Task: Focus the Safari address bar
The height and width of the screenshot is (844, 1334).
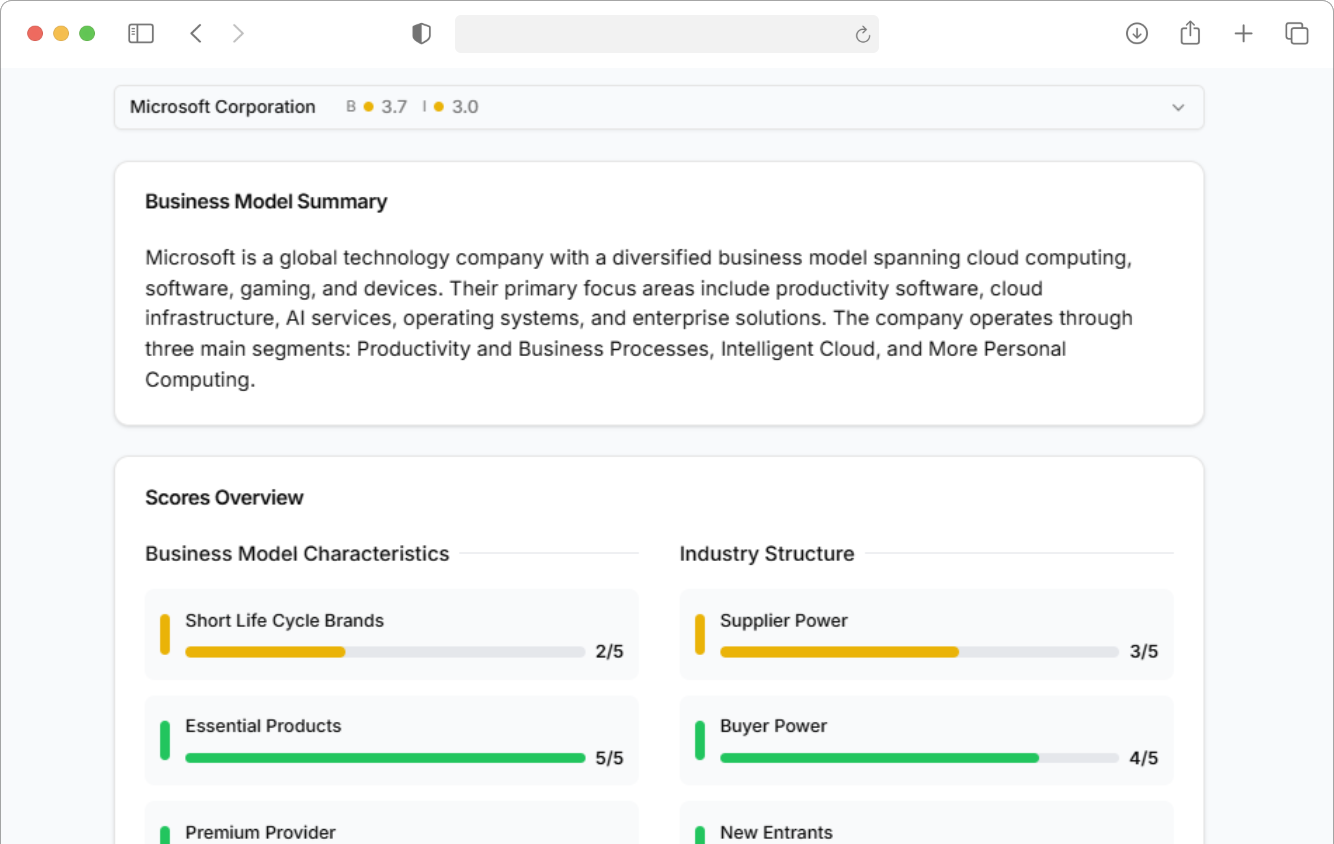Action: pyautogui.click(x=666, y=34)
